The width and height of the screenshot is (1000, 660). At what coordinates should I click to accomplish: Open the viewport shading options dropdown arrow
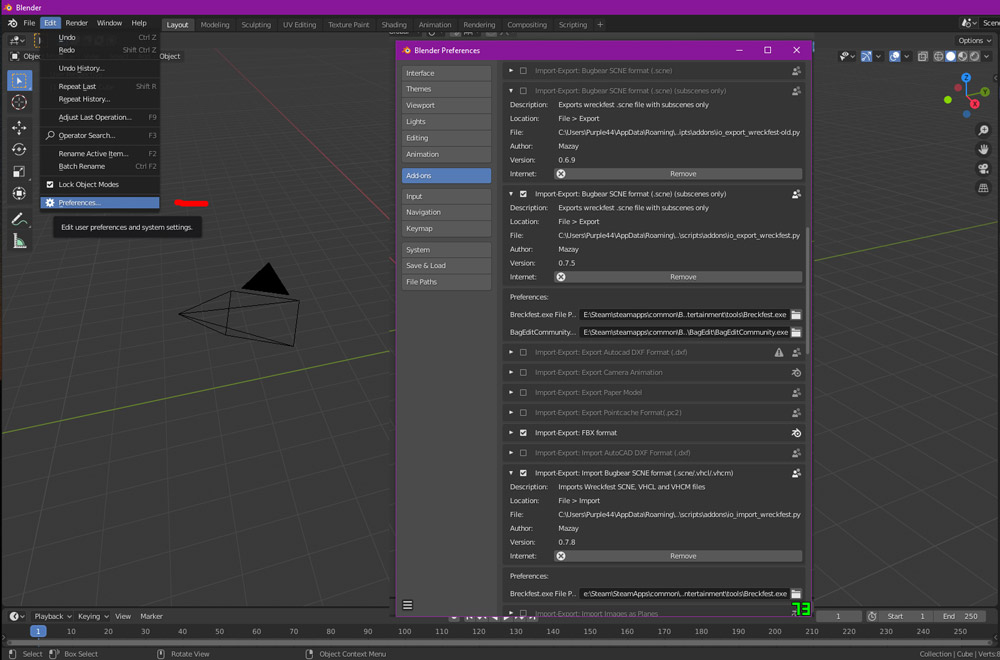click(x=987, y=56)
